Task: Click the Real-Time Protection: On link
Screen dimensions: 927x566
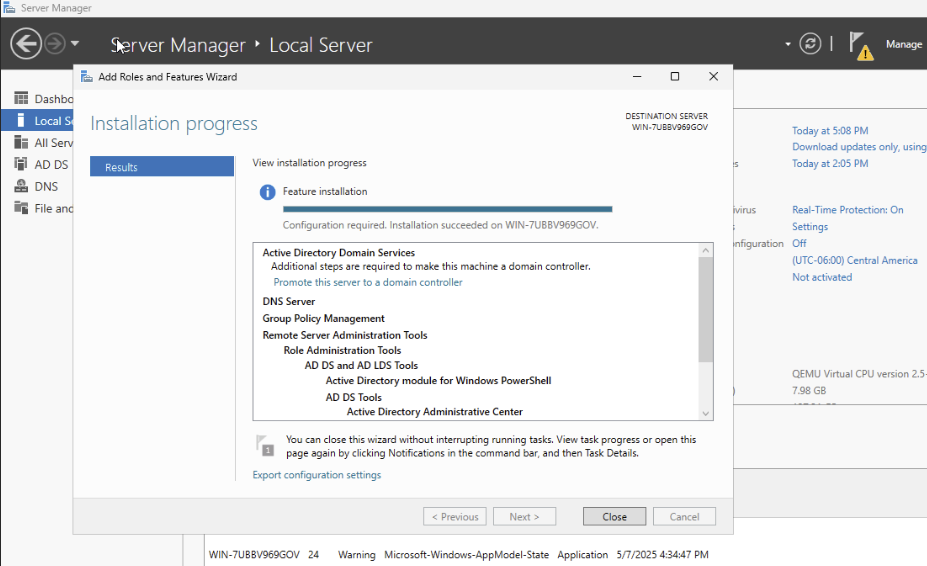Action: tap(847, 210)
